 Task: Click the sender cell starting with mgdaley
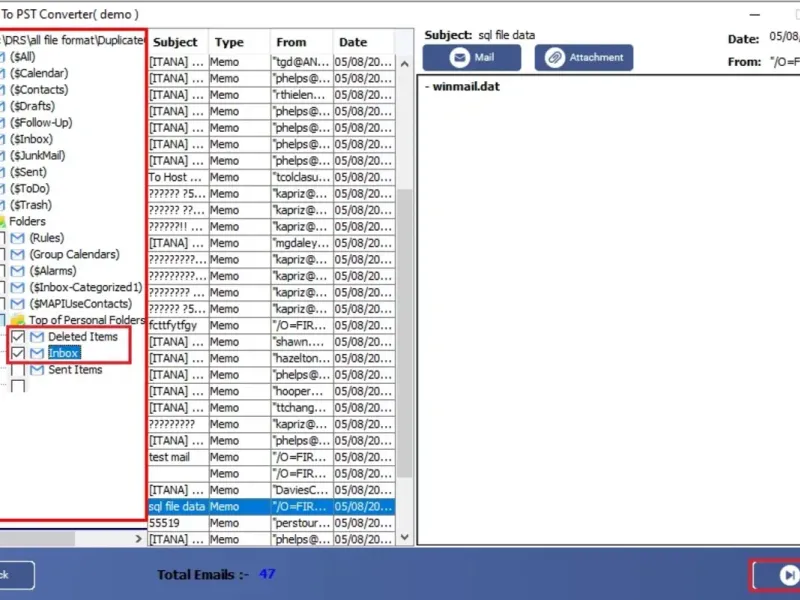(302, 243)
